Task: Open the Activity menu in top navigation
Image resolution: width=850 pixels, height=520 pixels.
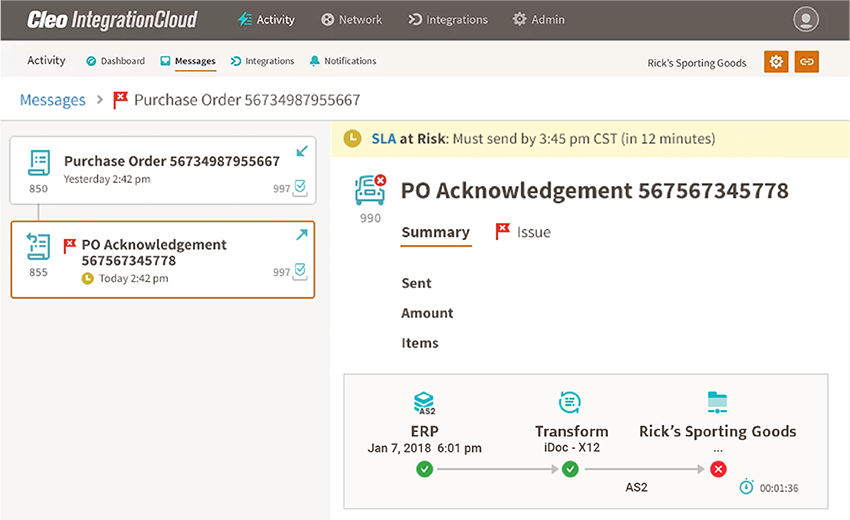Action: 266,20
